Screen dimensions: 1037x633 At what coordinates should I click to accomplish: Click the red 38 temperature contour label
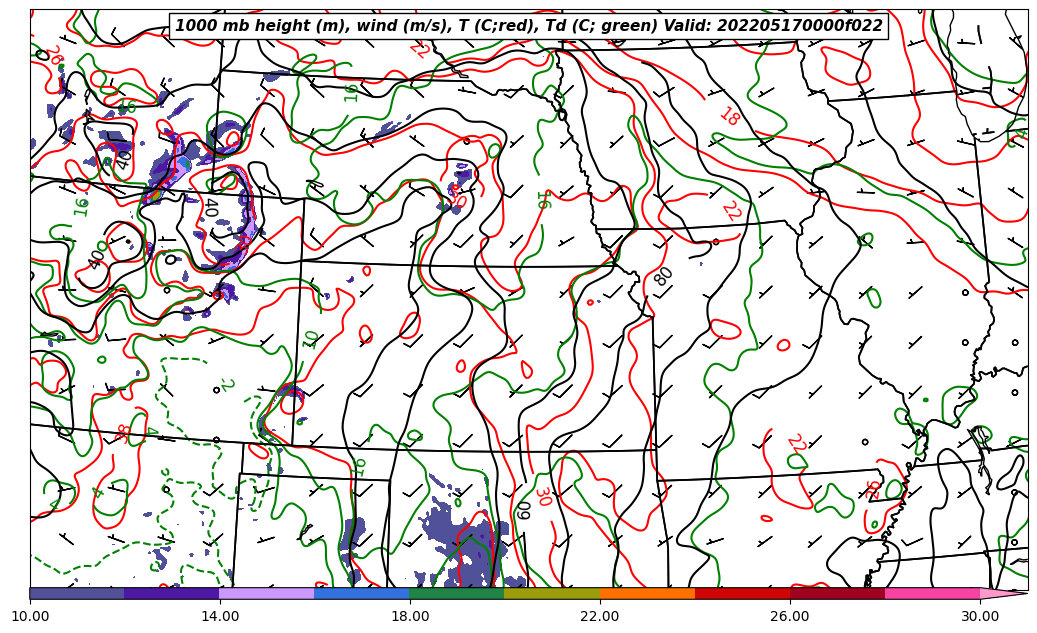coord(122,434)
